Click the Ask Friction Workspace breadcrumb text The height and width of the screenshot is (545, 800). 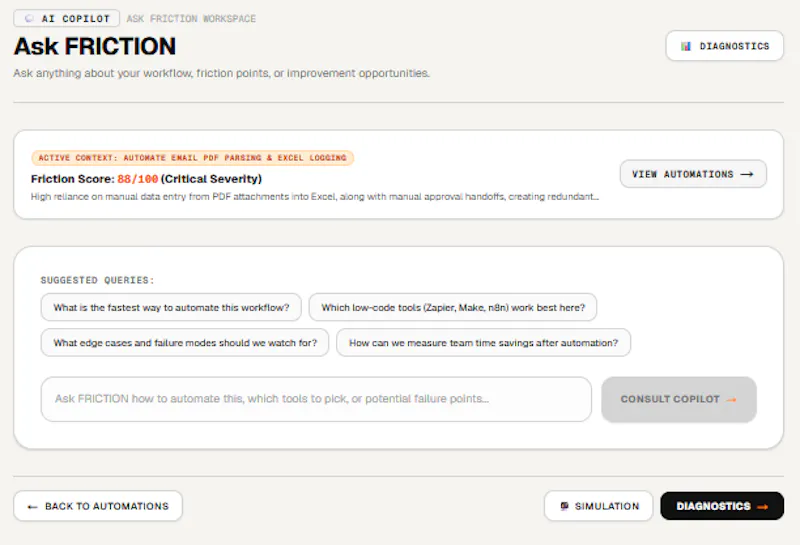pos(191,18)
